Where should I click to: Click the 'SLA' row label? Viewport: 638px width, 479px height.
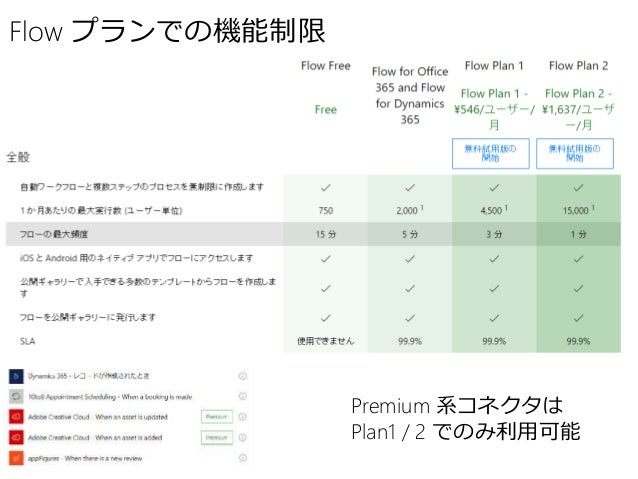pyautogui.click(x=27, y=341)
